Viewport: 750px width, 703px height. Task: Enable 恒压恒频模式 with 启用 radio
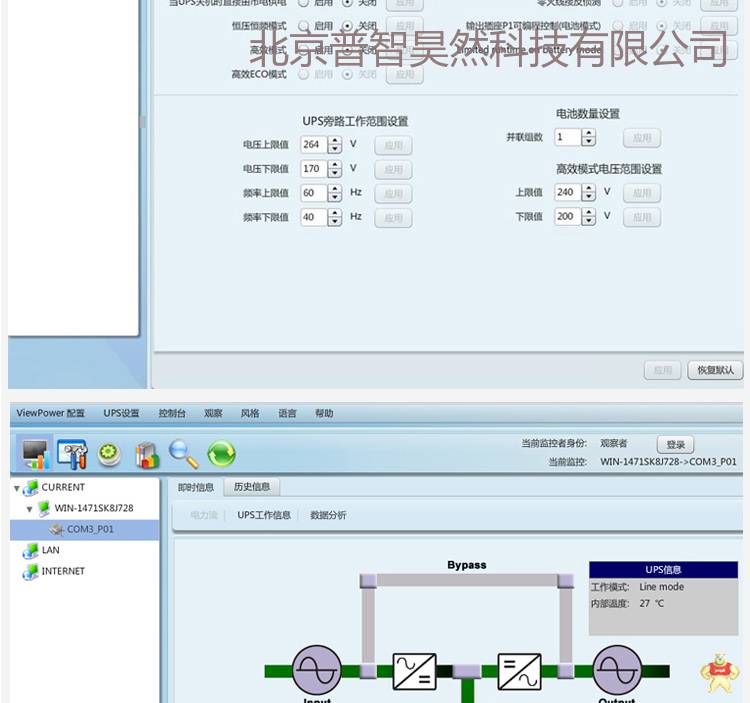(303, 25)
